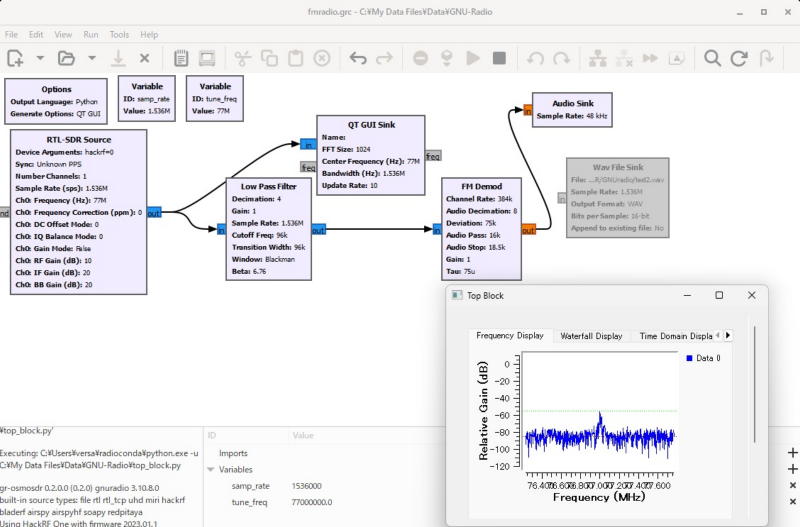Click the screen capture toolbar icon
This screenshot has width=800, height=527.
click(207, 58)
